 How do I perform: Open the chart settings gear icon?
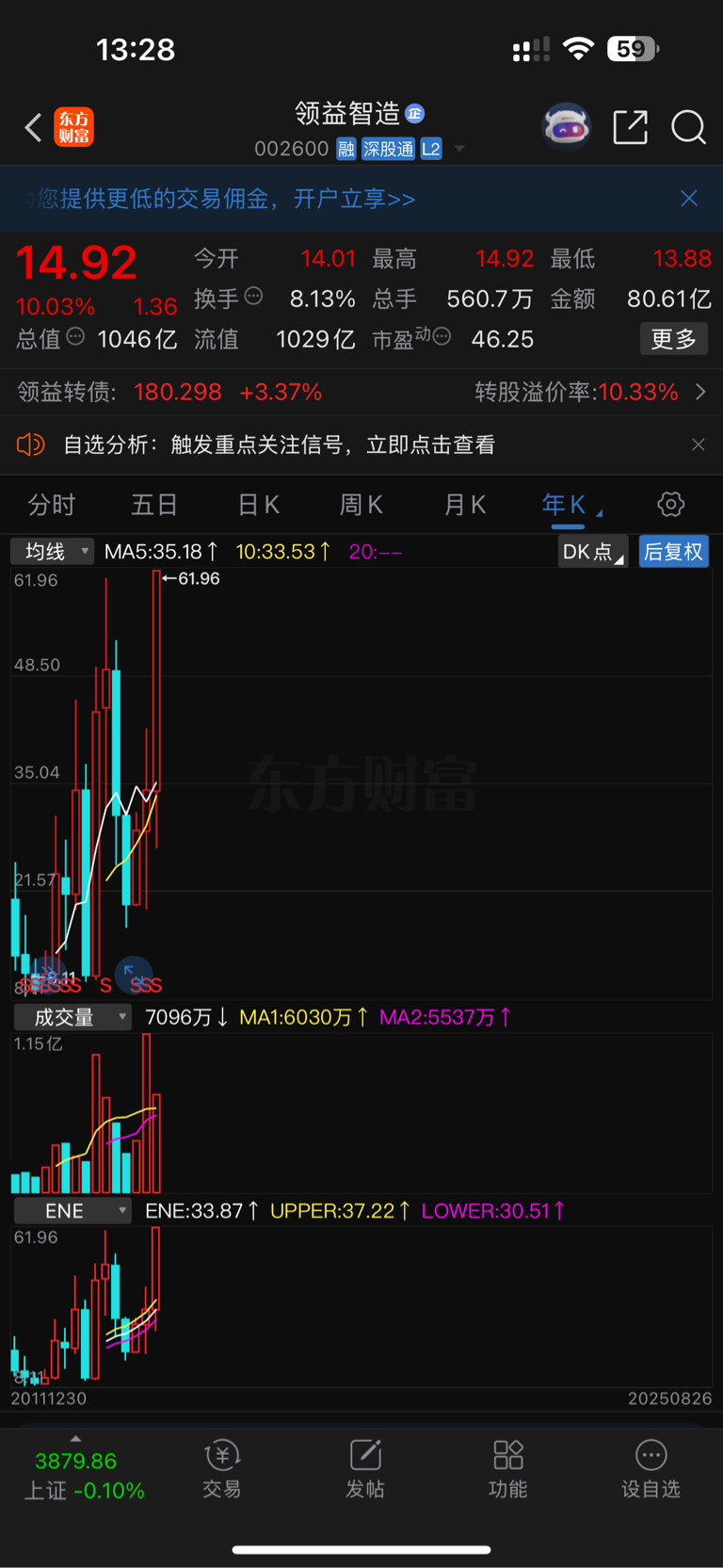coord(670,504)
